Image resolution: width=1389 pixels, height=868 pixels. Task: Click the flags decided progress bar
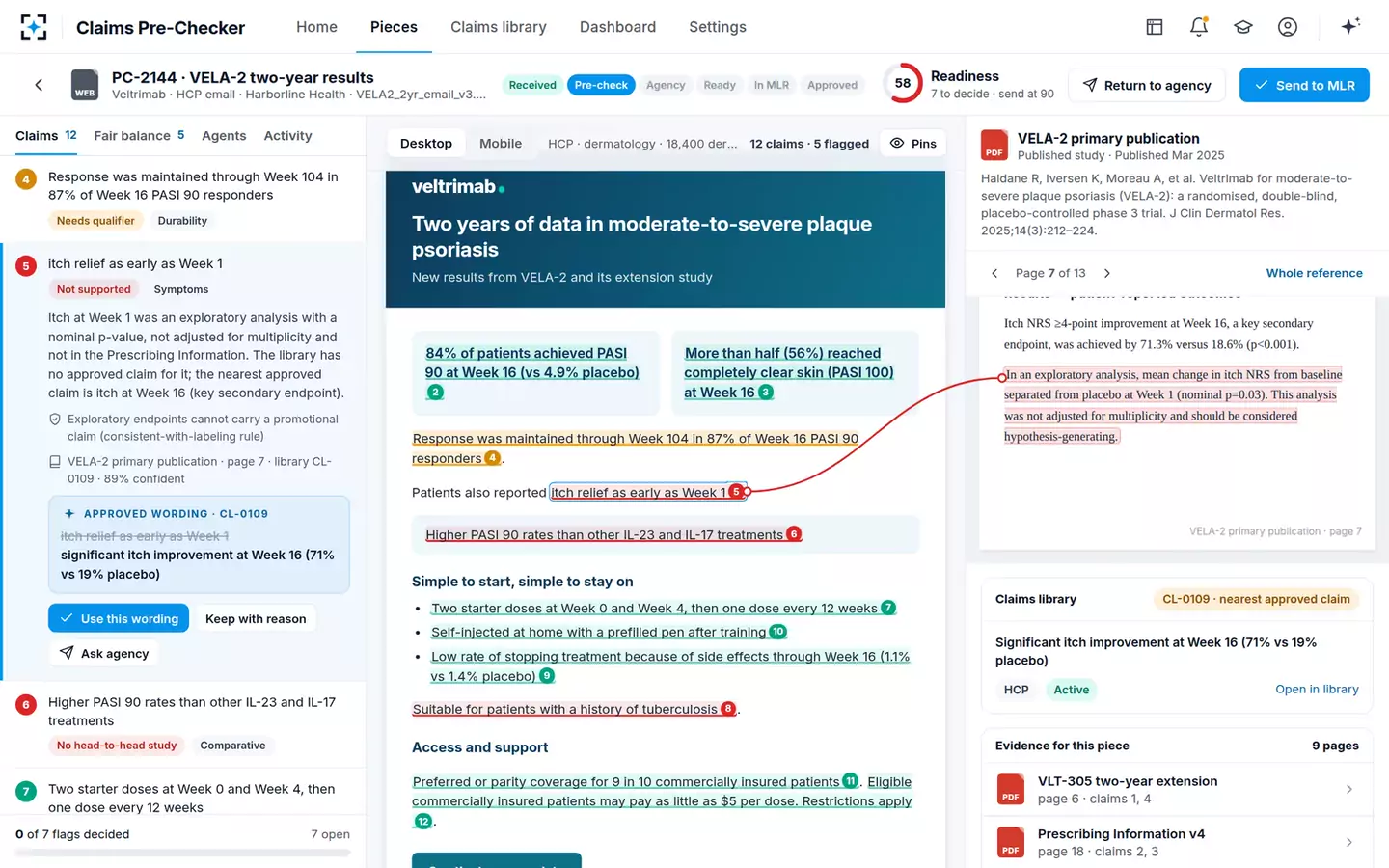[x=183, y=853]
